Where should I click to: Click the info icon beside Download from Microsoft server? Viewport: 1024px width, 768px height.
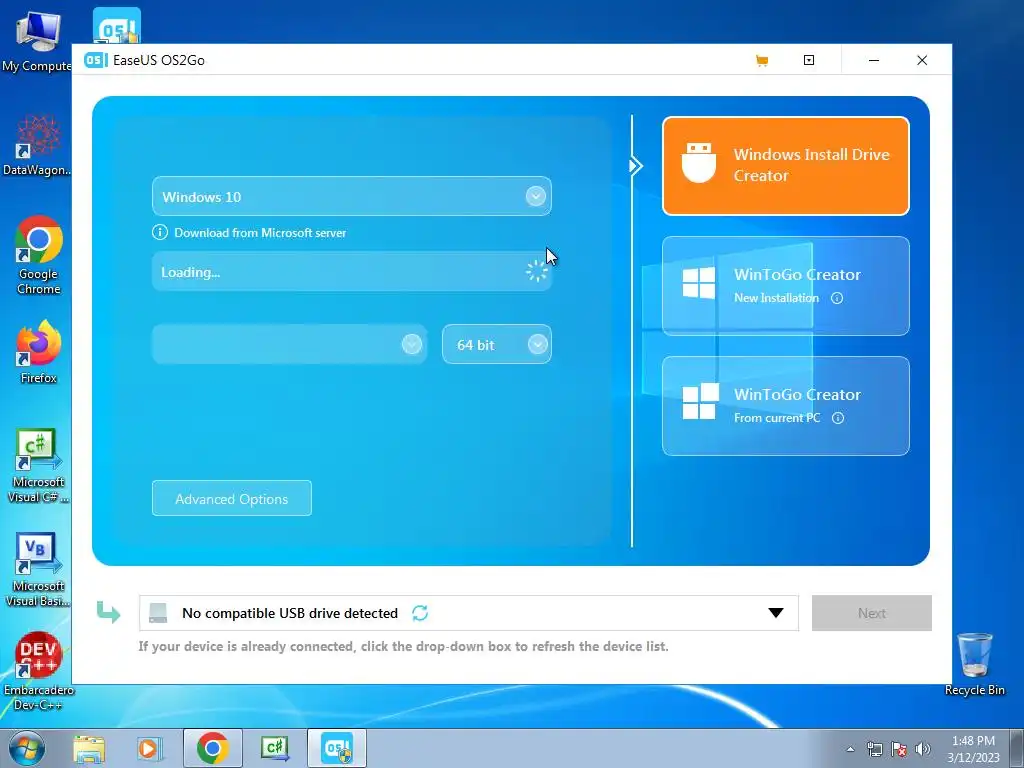pyautogui.click(x=159, y=232)
